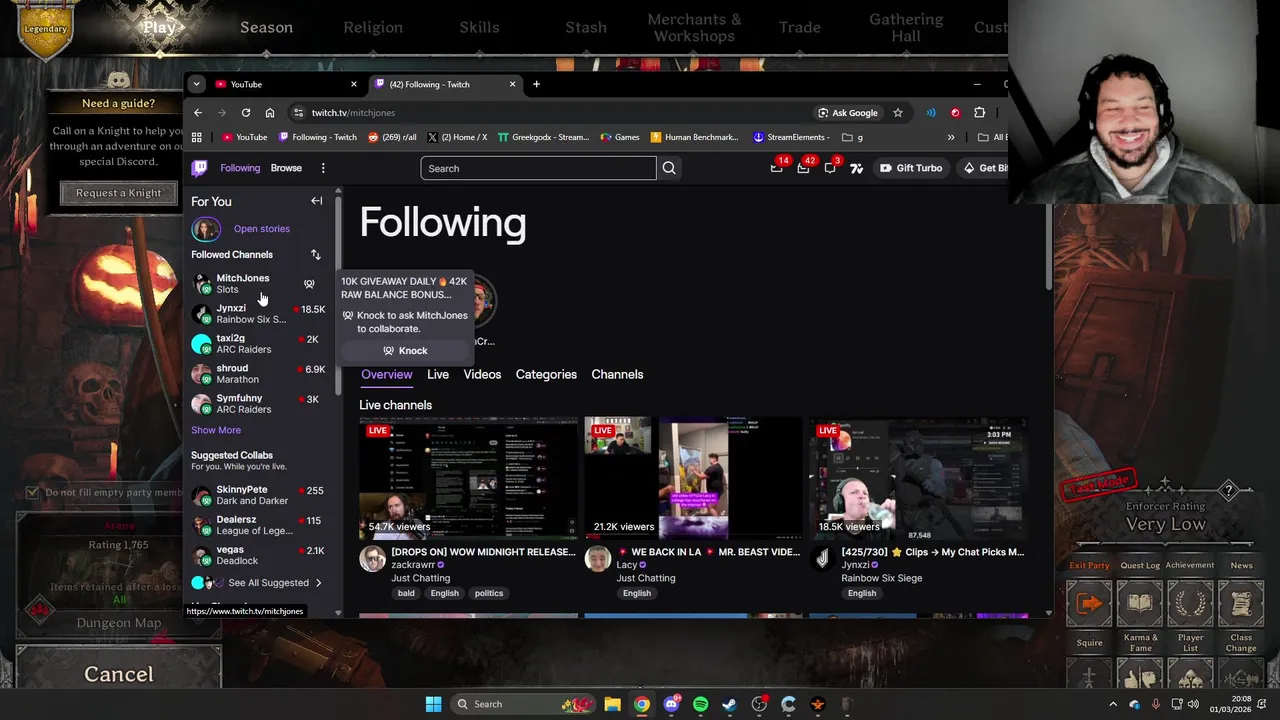Viewport: 1280px width, 720px height.
Task: Switch to the Live tab
Action: pyautogui.click(x=438, y=374)
